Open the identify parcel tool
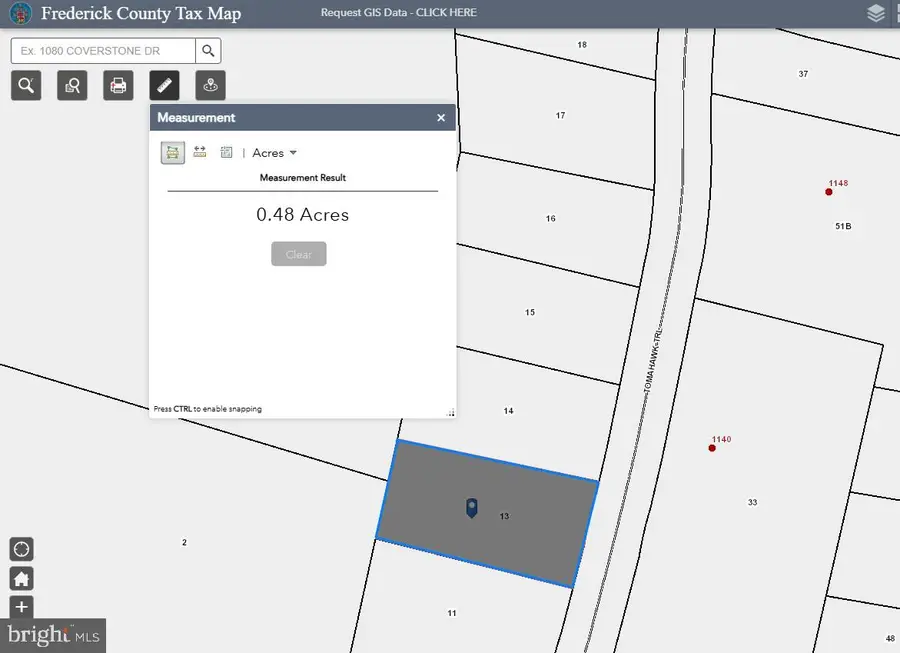900x653 pixels. pos(72,85)
